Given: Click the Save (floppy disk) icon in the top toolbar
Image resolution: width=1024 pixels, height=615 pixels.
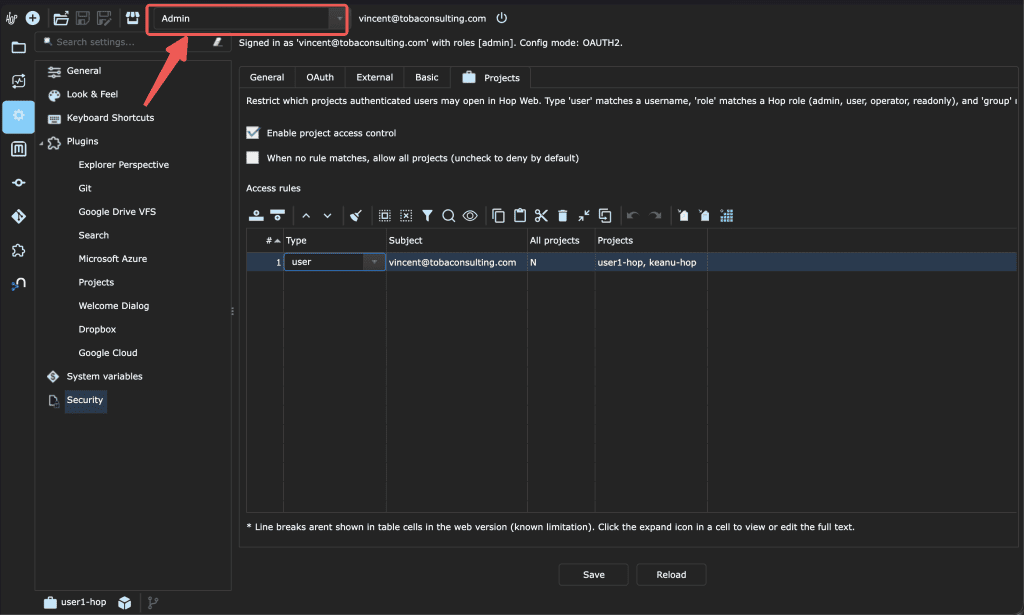Looking at the screenshot, I should point(83,18).
